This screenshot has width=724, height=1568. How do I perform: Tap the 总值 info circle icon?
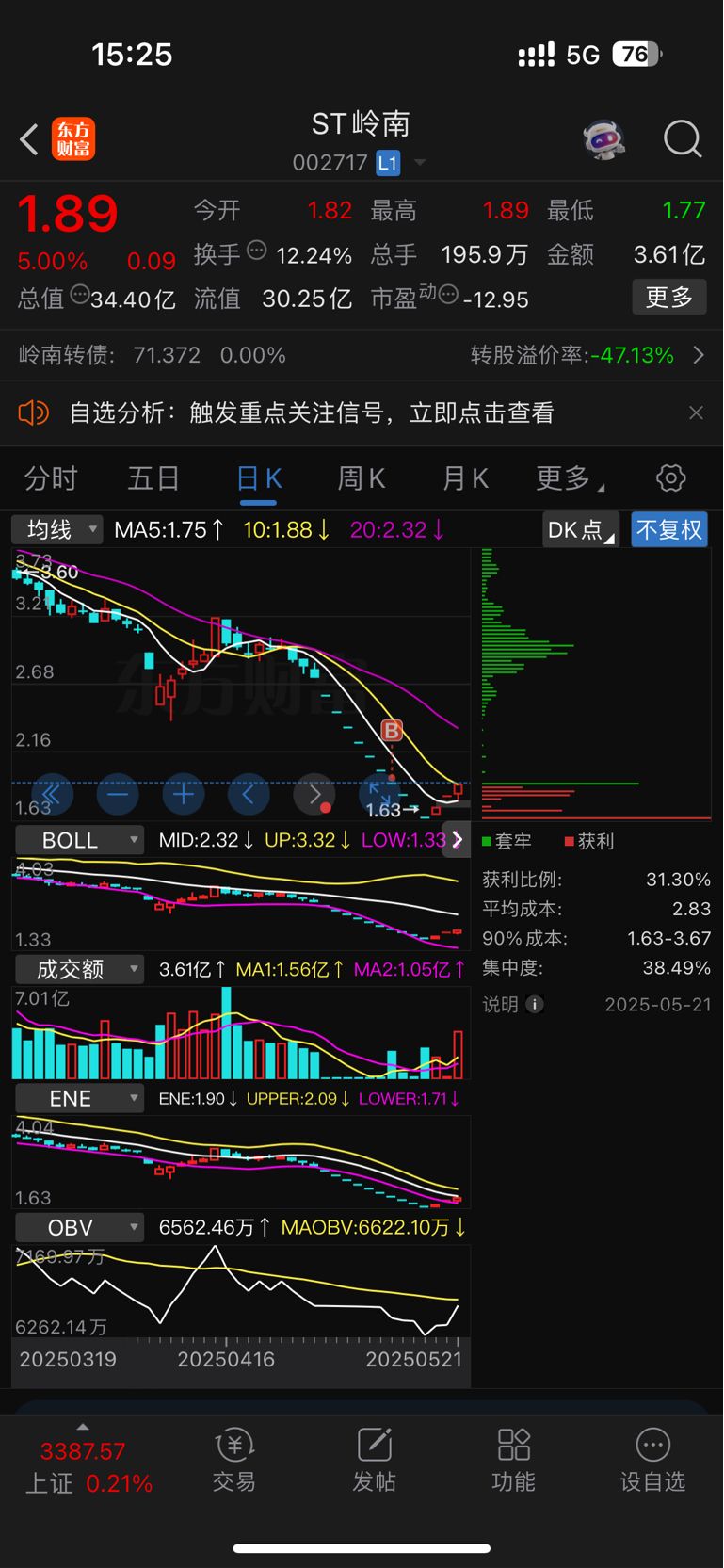[80, 295]
